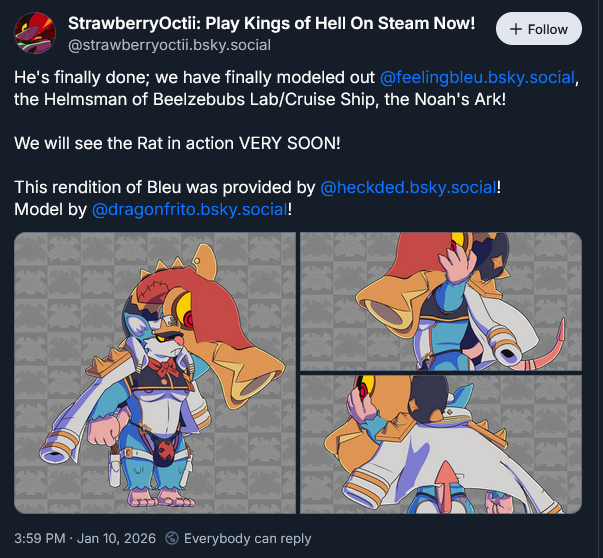Open the StrawberryOctii display name link
The height and width of the screenshot is (558, 603).
[x=272, y=23]
